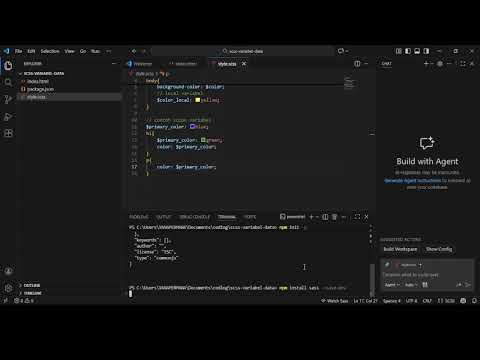
Task: Open the Source Control view
Action: coord(8,99)
